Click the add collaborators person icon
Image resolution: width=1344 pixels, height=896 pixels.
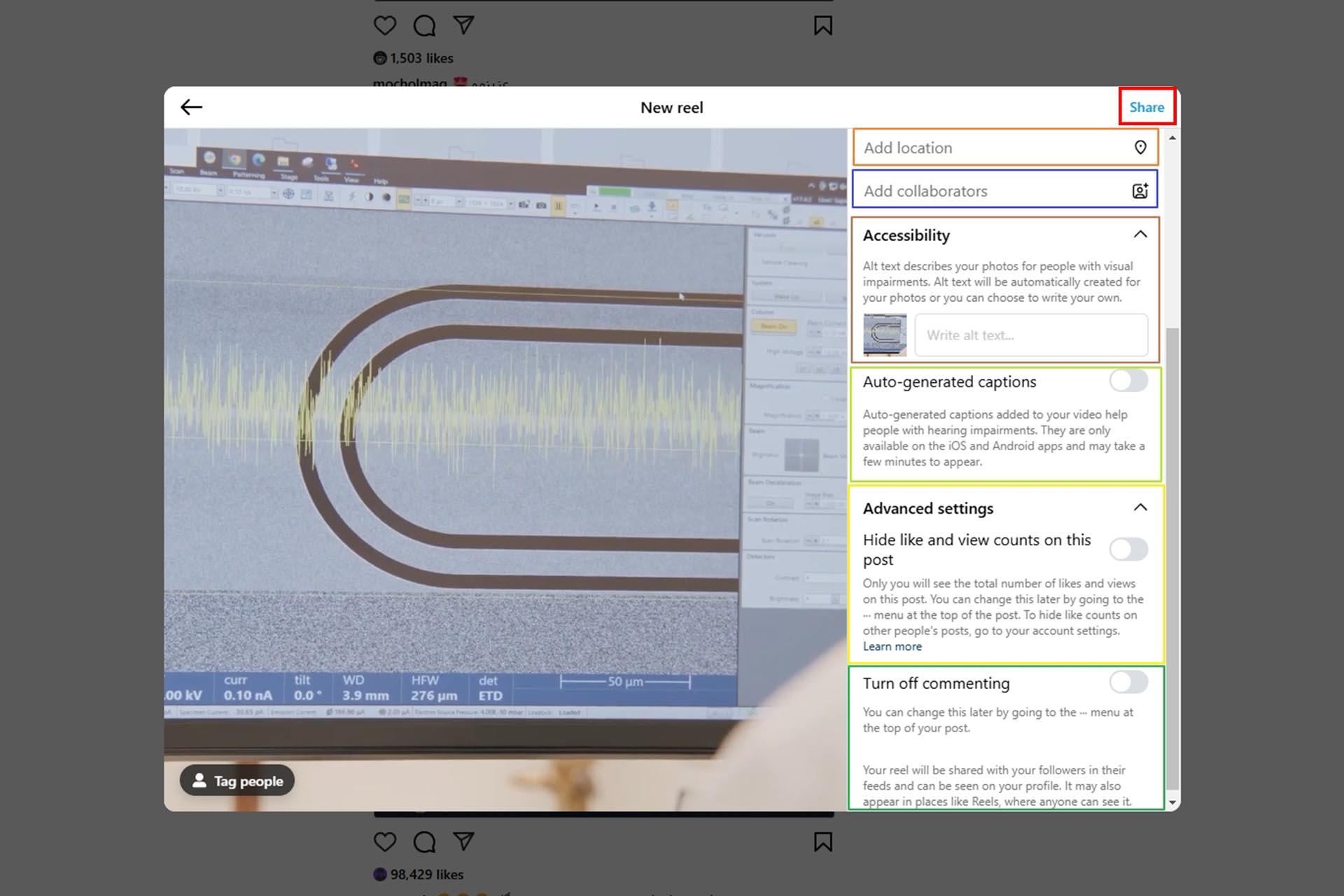(1140, 190)
